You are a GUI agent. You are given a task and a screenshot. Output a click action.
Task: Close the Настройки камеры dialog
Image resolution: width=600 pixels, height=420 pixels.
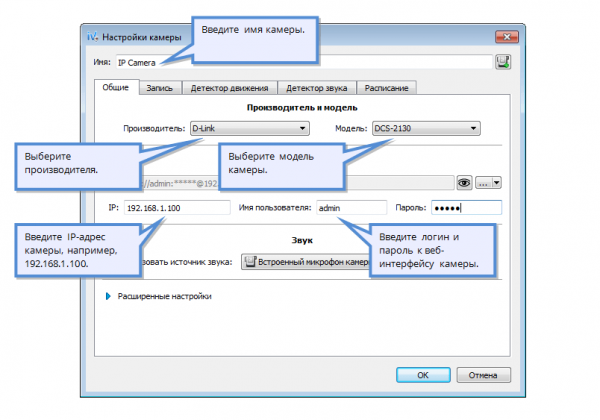click(507, 37)
